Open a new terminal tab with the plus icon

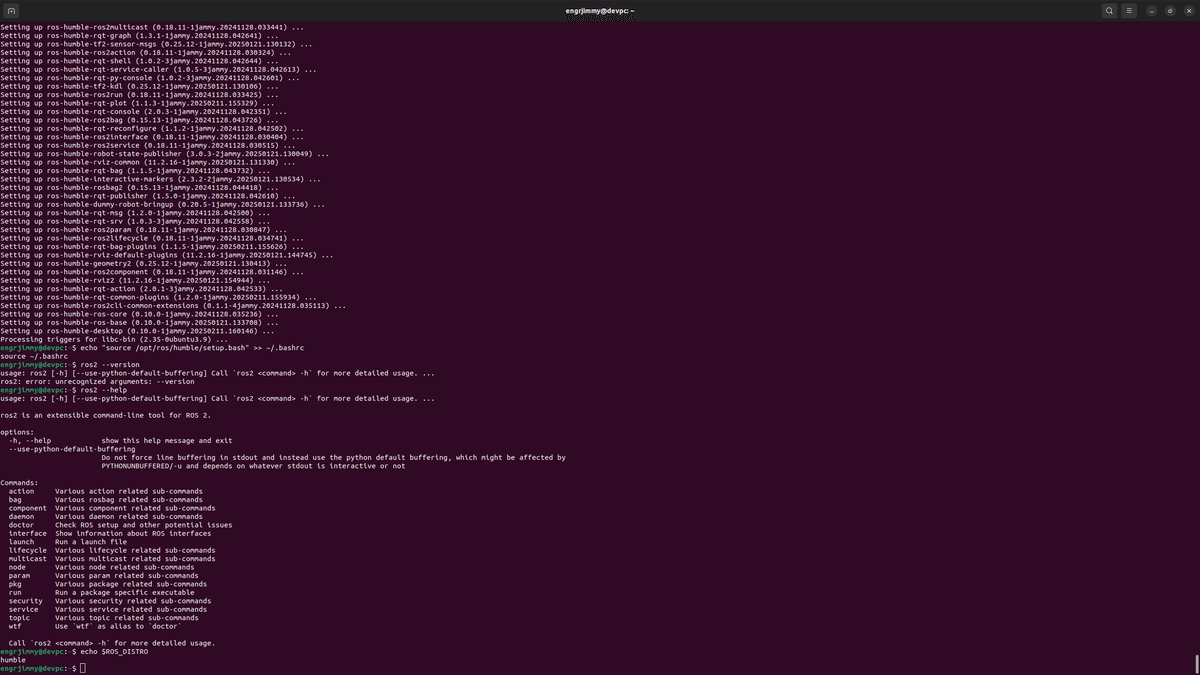[11, 11]
